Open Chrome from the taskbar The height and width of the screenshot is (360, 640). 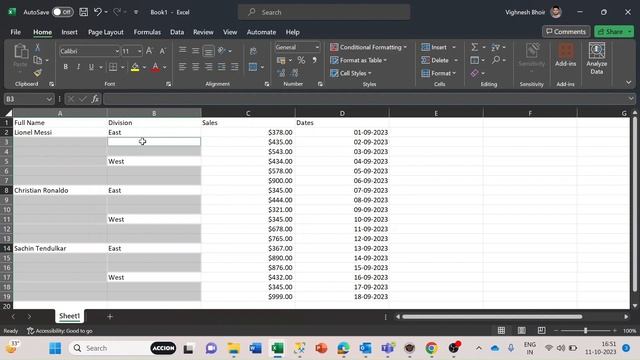point(431,348)
